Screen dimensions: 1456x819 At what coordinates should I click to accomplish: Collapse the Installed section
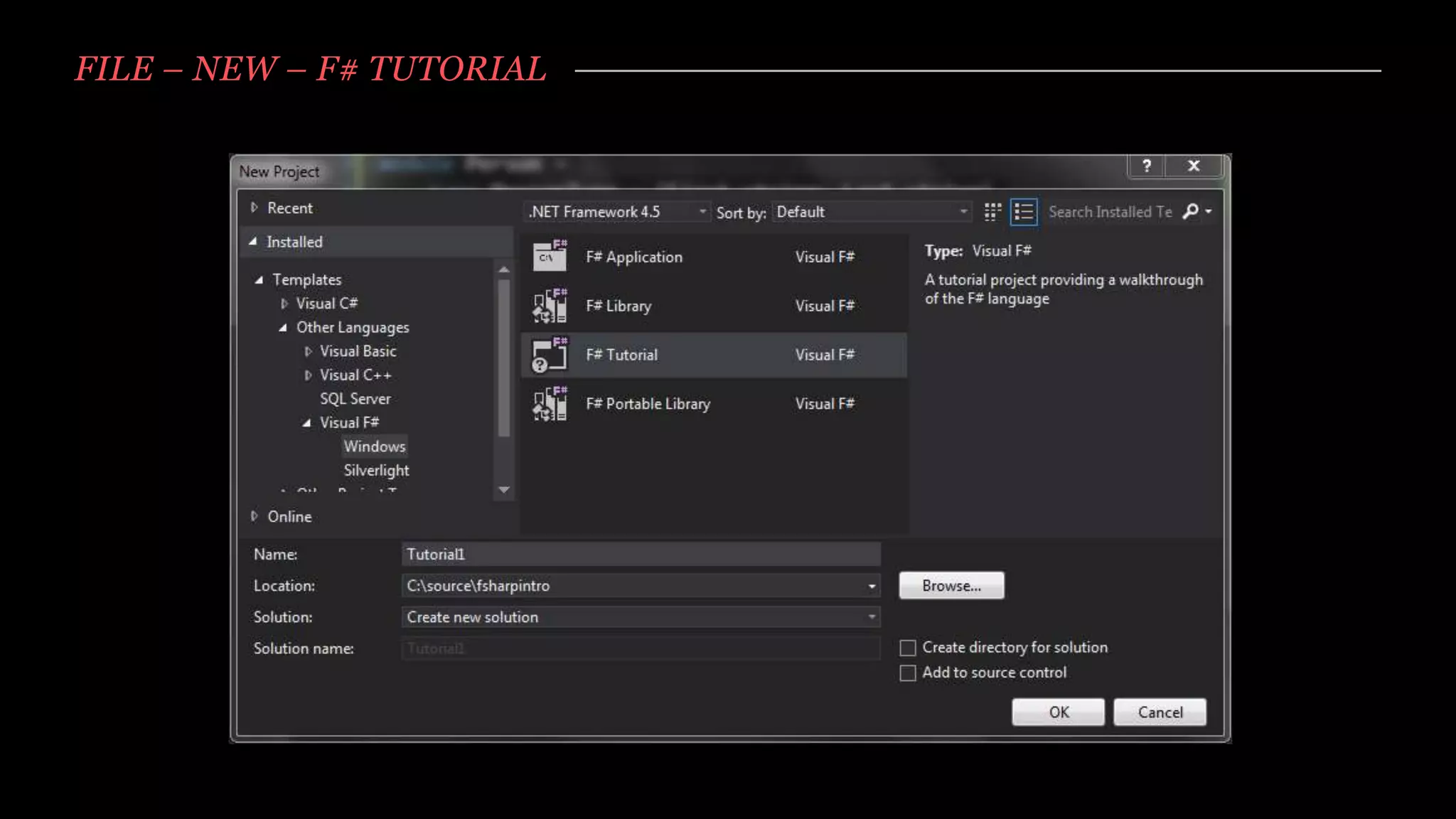[252, 242]
